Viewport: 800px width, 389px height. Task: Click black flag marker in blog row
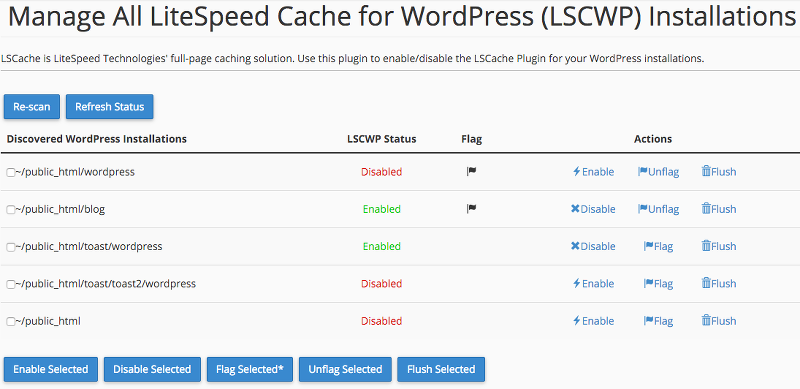point(471,209)
